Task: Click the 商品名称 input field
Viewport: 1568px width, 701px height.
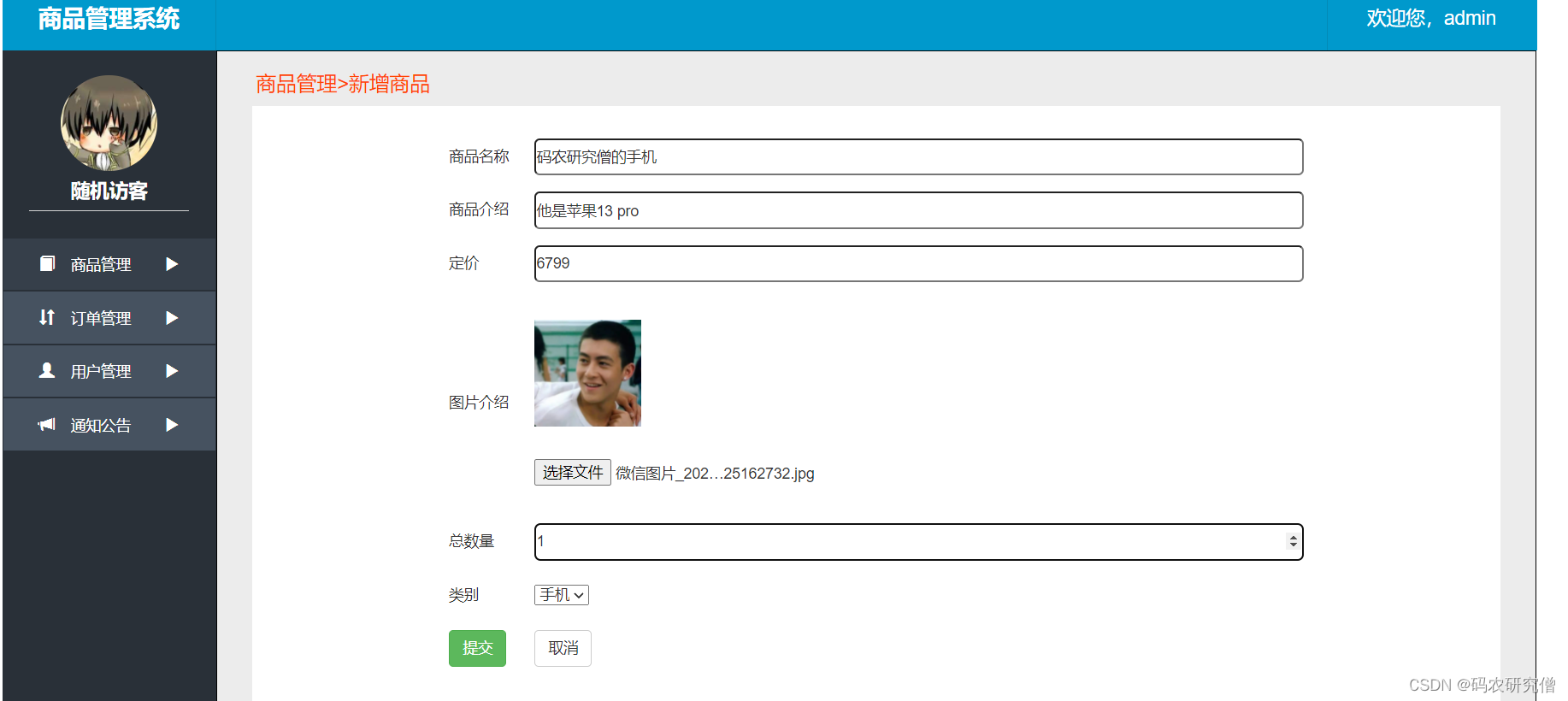Action: (x=918, y=156)
